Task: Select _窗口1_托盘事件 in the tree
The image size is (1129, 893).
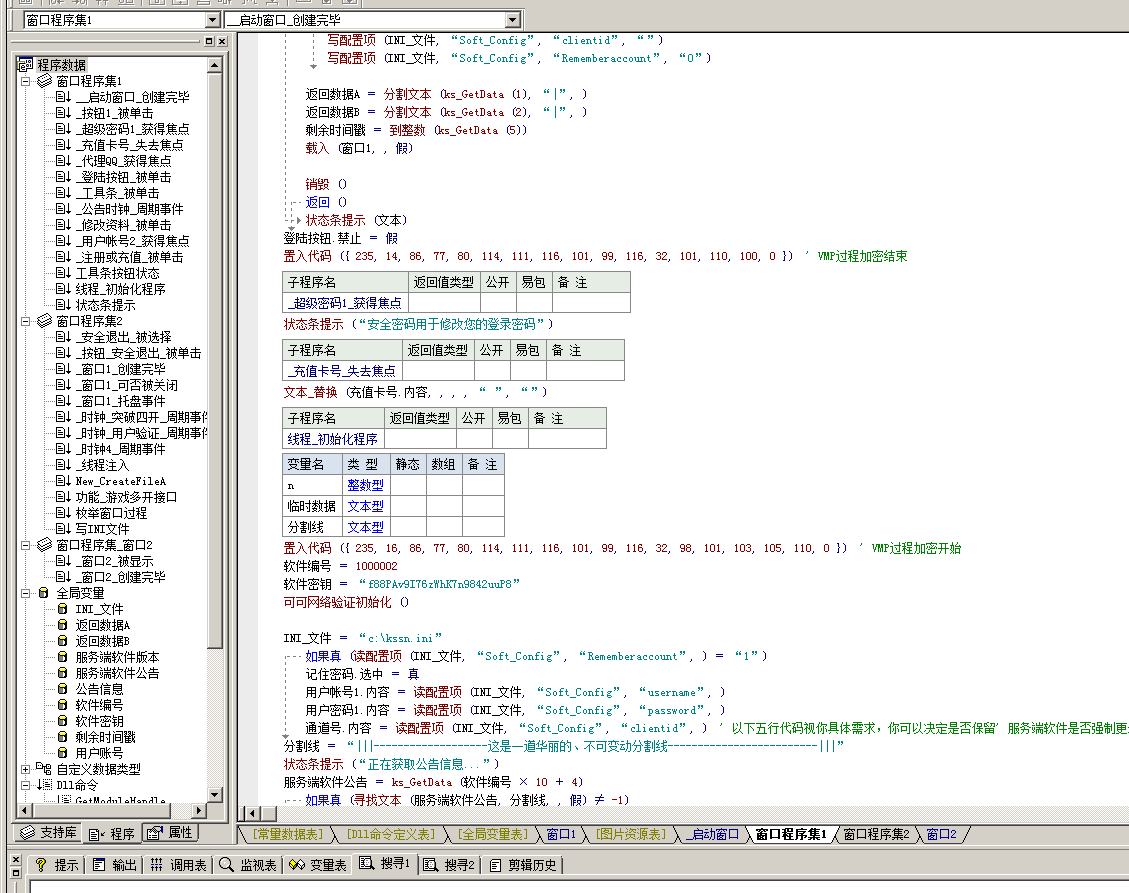Action: [120, 400]
